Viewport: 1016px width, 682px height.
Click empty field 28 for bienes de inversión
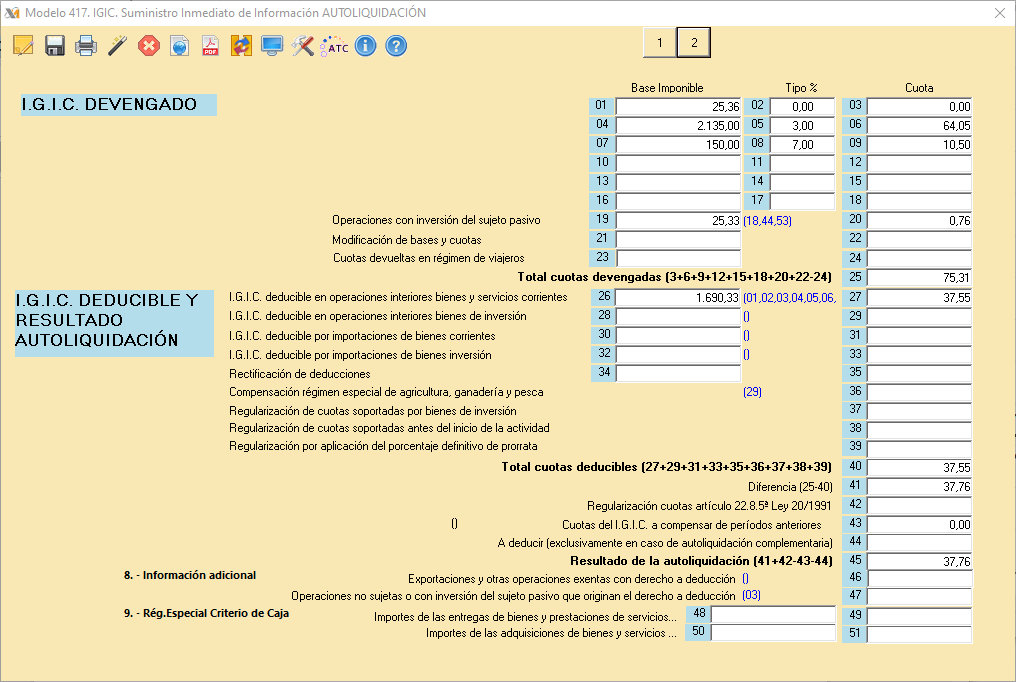678,316
